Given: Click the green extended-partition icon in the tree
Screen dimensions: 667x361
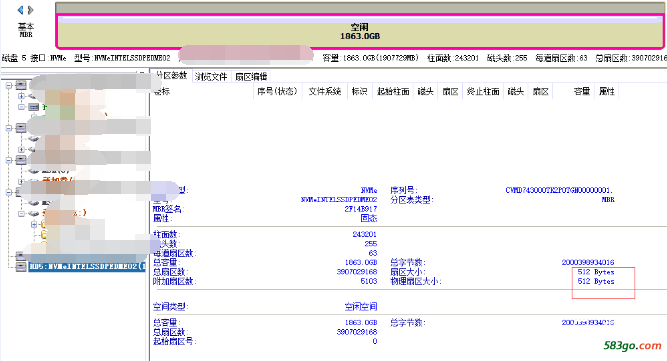Looking at the screenshot, I should point(34,107).
